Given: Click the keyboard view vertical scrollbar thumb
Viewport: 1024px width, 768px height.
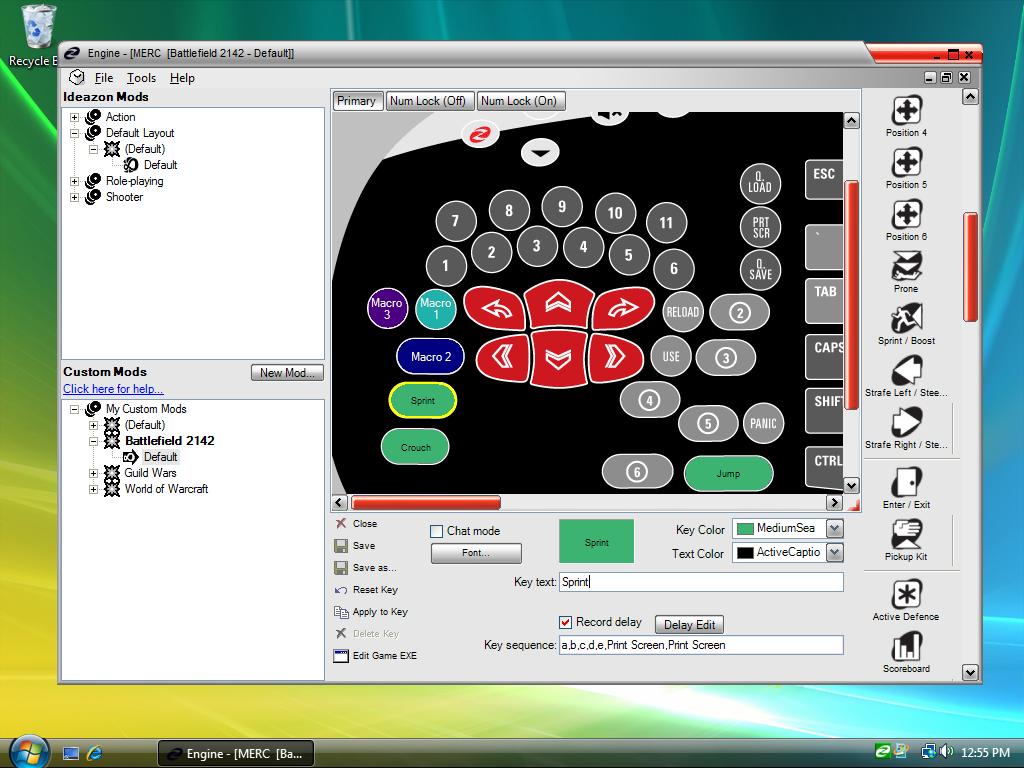Looking at the screenshot, I should pyautogui.click(x=851, y=295).
